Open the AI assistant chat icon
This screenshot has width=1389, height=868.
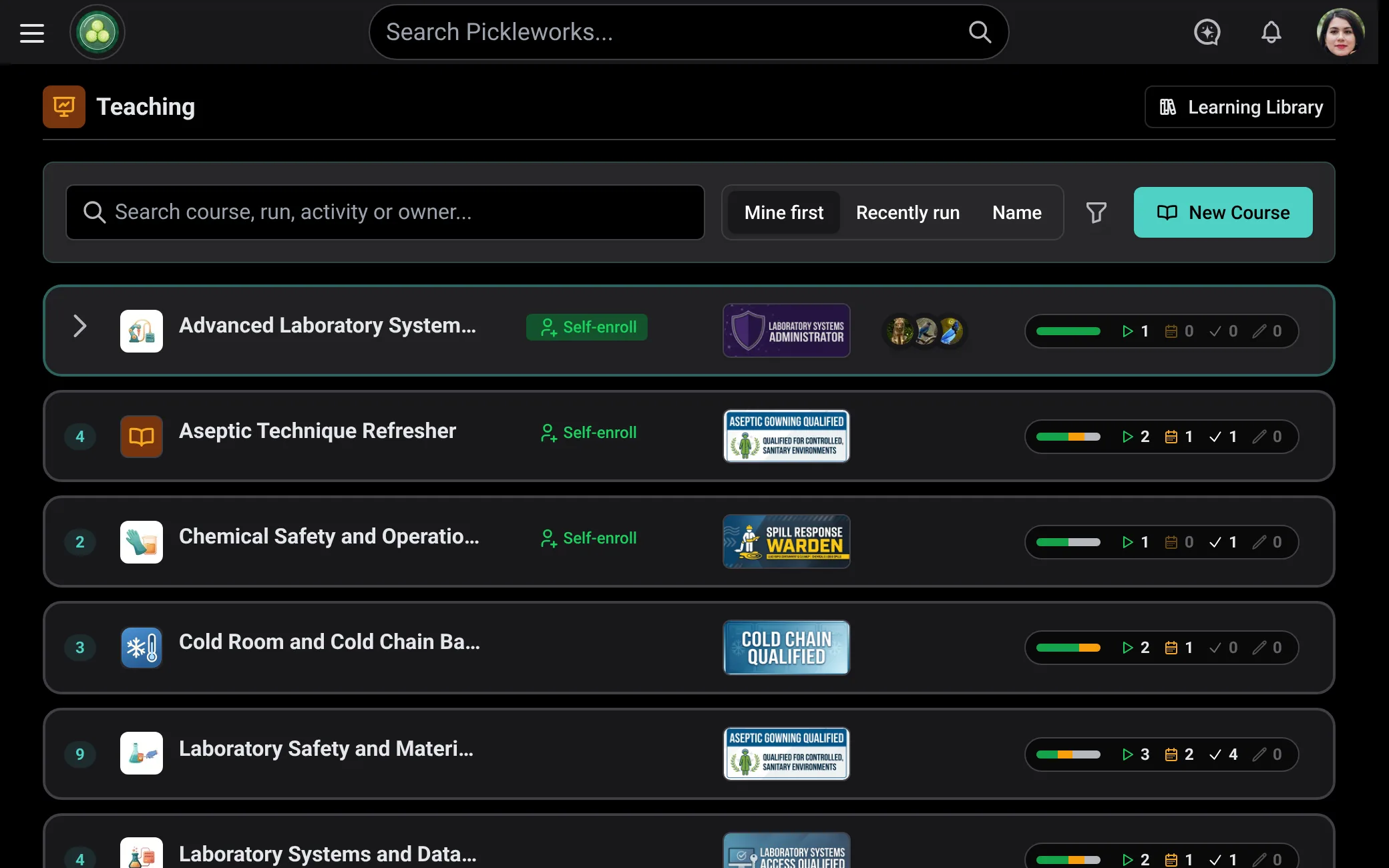[1207, 32]
